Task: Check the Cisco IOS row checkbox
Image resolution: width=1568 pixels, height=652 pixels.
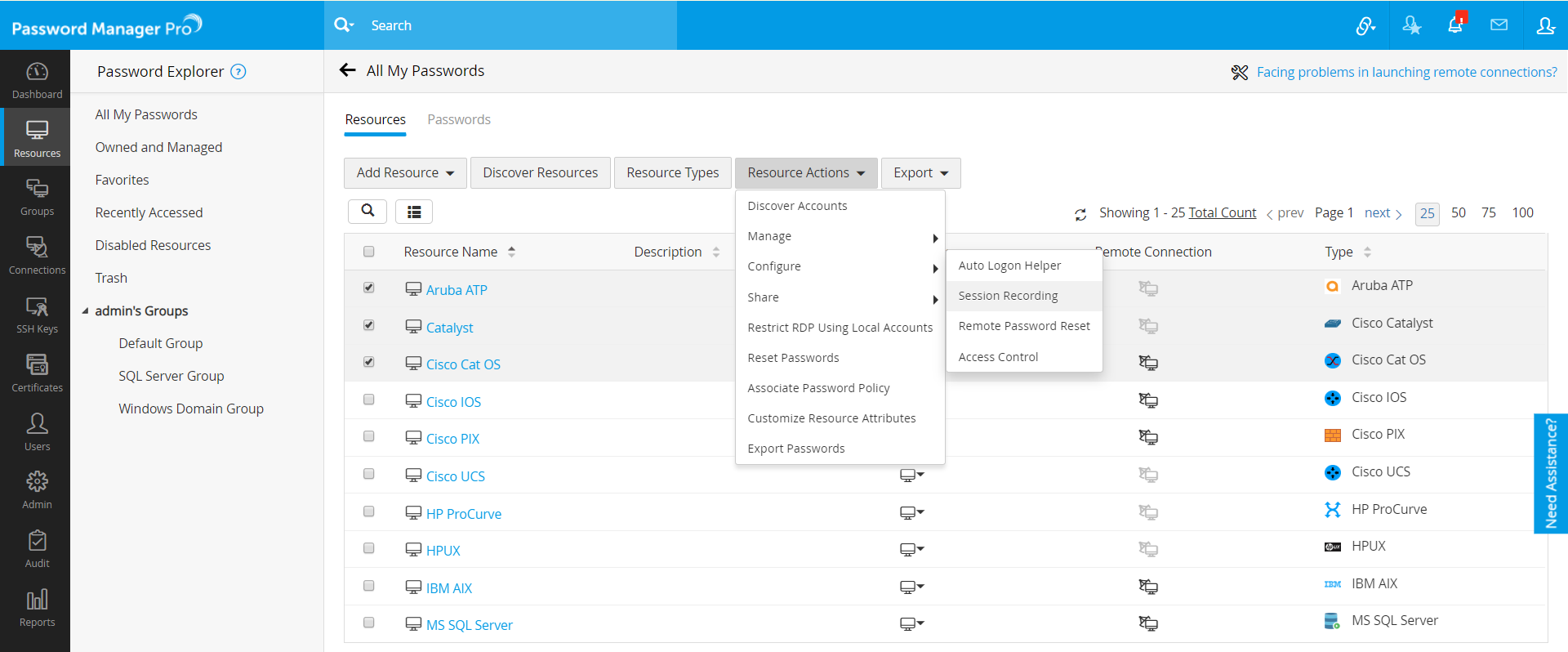Action: coord(369,400)
